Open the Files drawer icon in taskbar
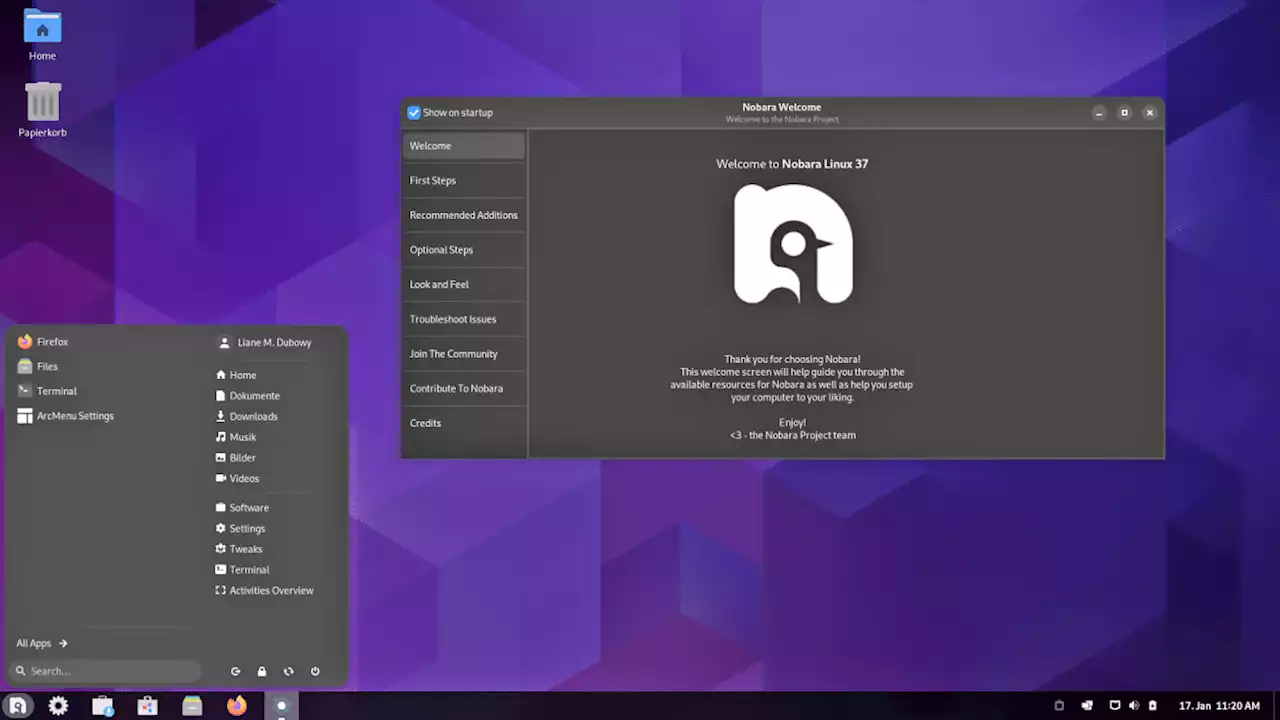 point(192,706)
